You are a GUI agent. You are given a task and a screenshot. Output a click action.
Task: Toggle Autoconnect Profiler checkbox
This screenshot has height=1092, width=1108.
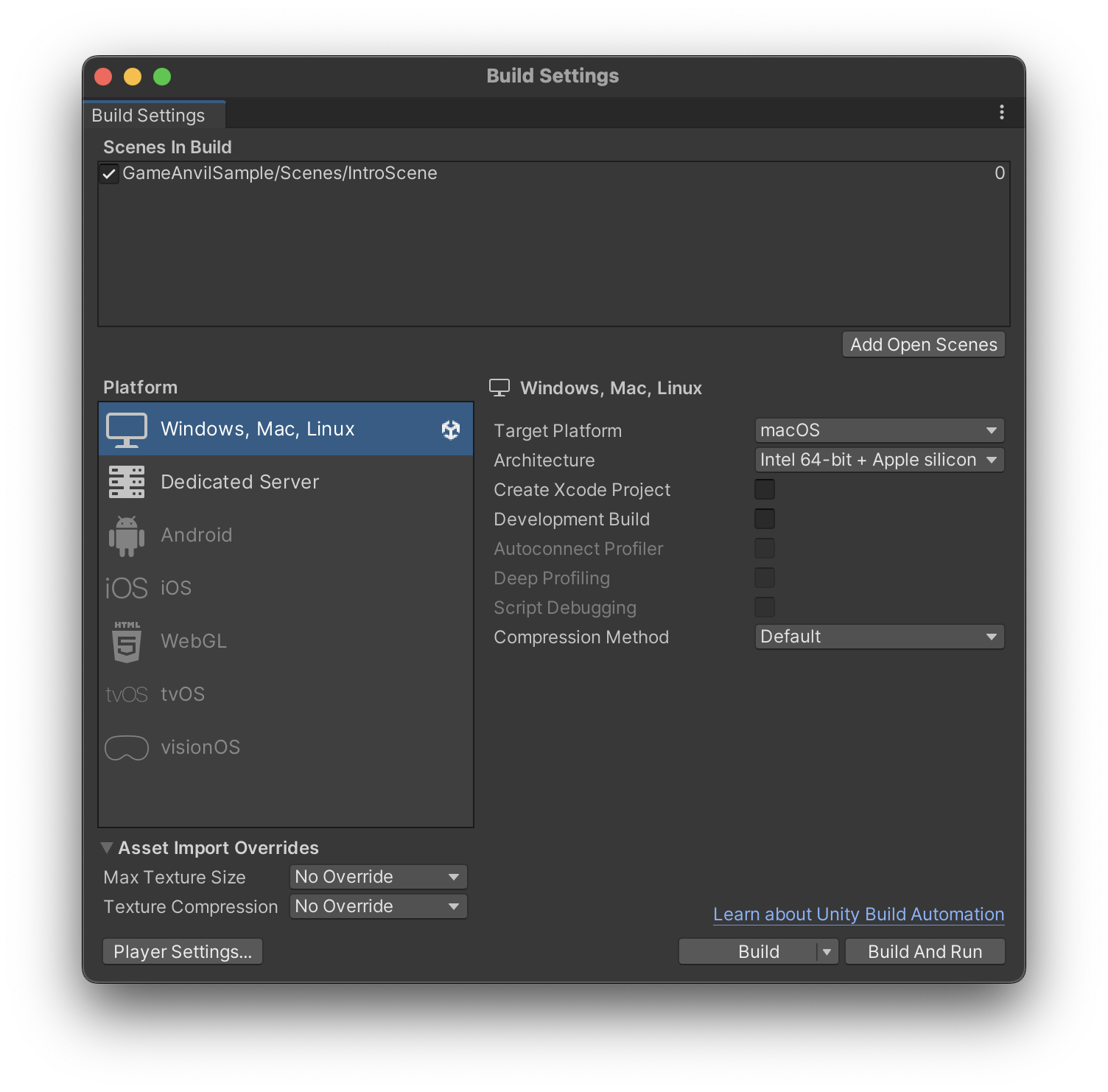(x=765, y=548)
